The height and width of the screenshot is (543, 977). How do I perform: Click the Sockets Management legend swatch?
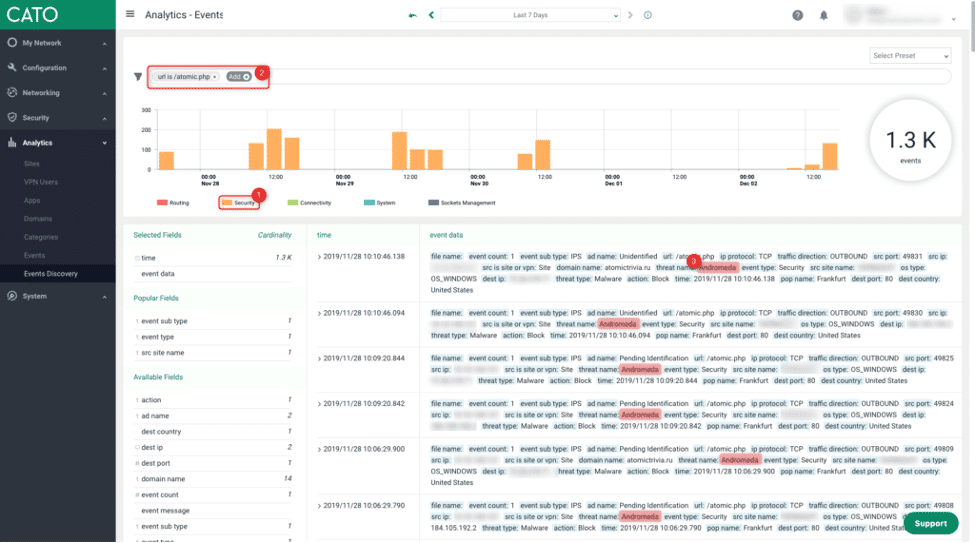(433, 203)
